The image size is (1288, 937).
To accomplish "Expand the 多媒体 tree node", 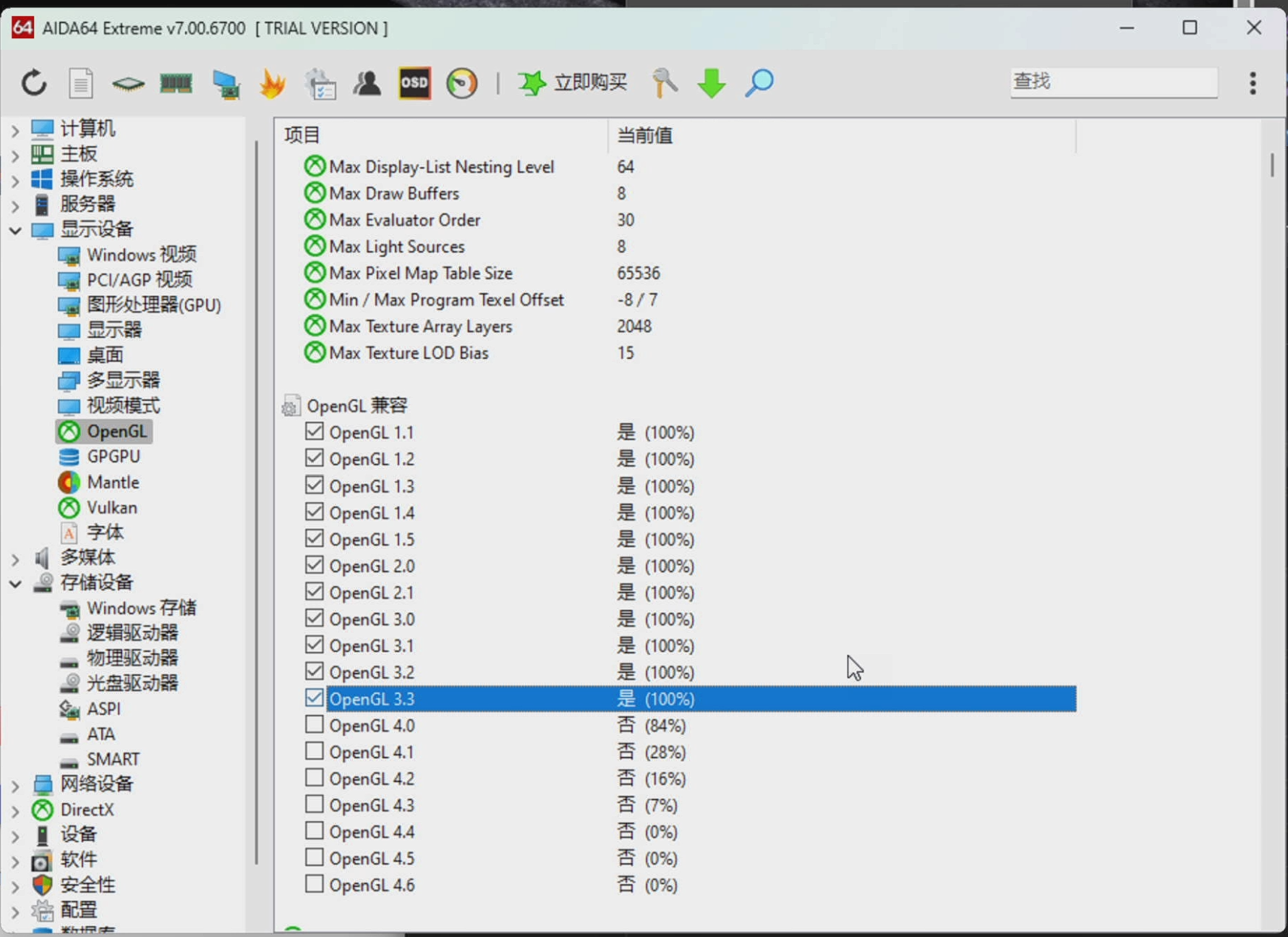I will pyautogui.click(x=15, y=559).
